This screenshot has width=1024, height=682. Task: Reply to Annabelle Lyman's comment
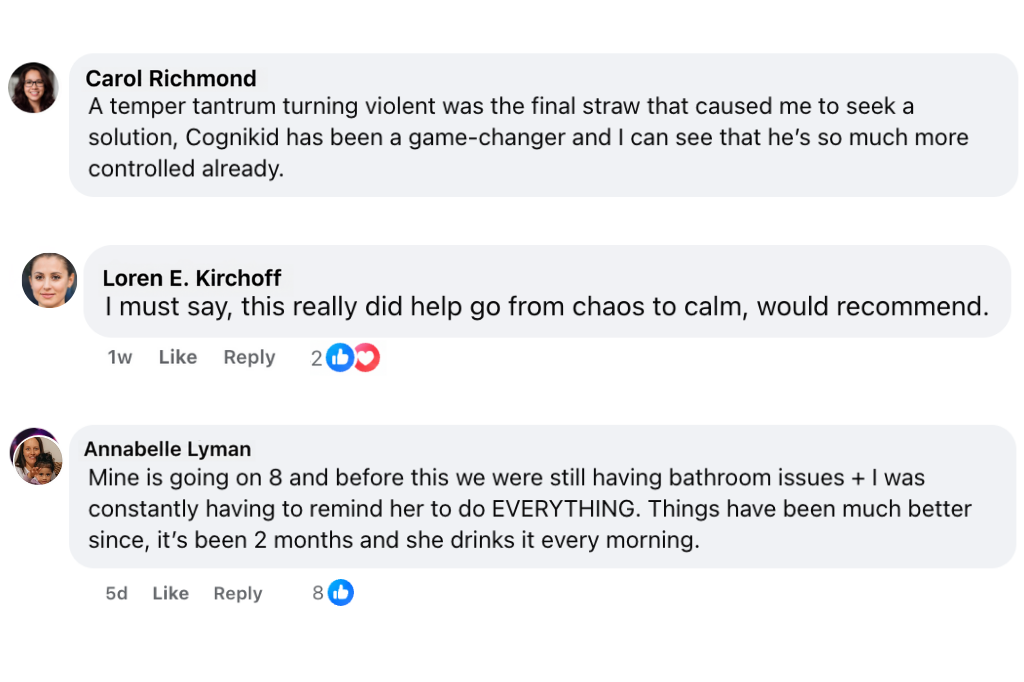point(238,593)
